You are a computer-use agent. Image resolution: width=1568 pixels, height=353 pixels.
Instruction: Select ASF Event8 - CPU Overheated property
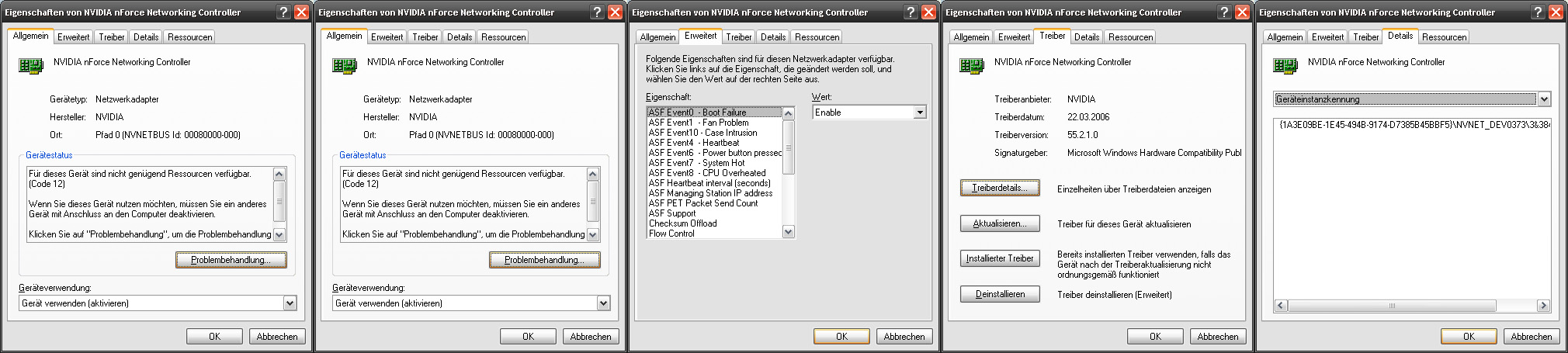click(x=714, y=173)
